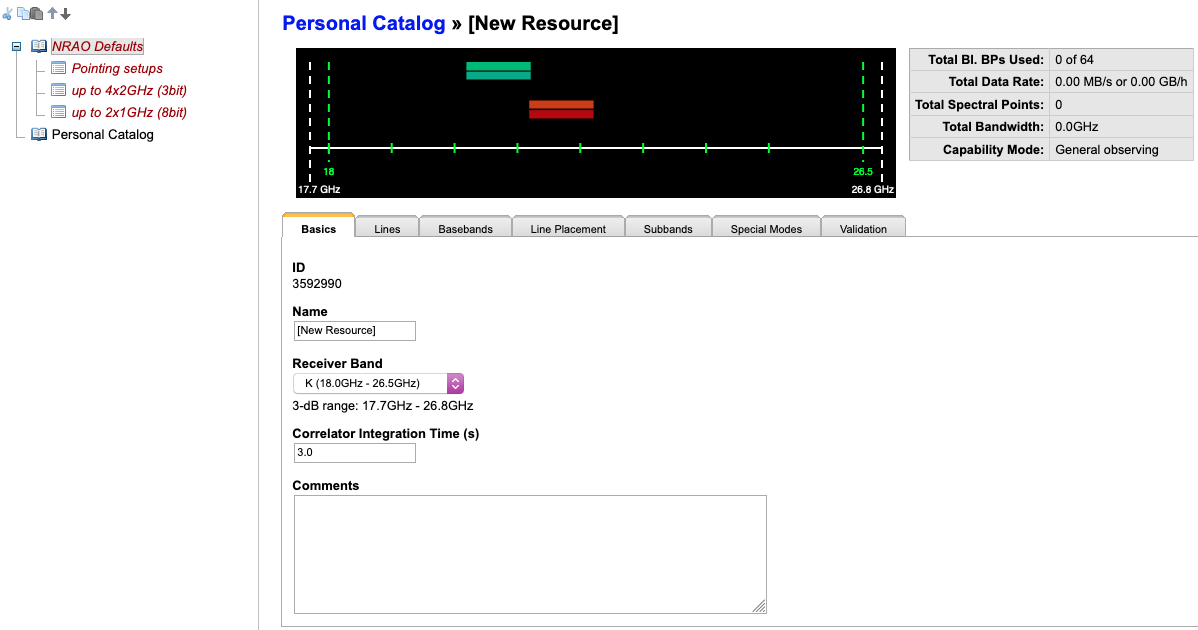This screenshot has height=630, width=1198.
Task: Click the Copy resource icon
Action: coord(23,13)
